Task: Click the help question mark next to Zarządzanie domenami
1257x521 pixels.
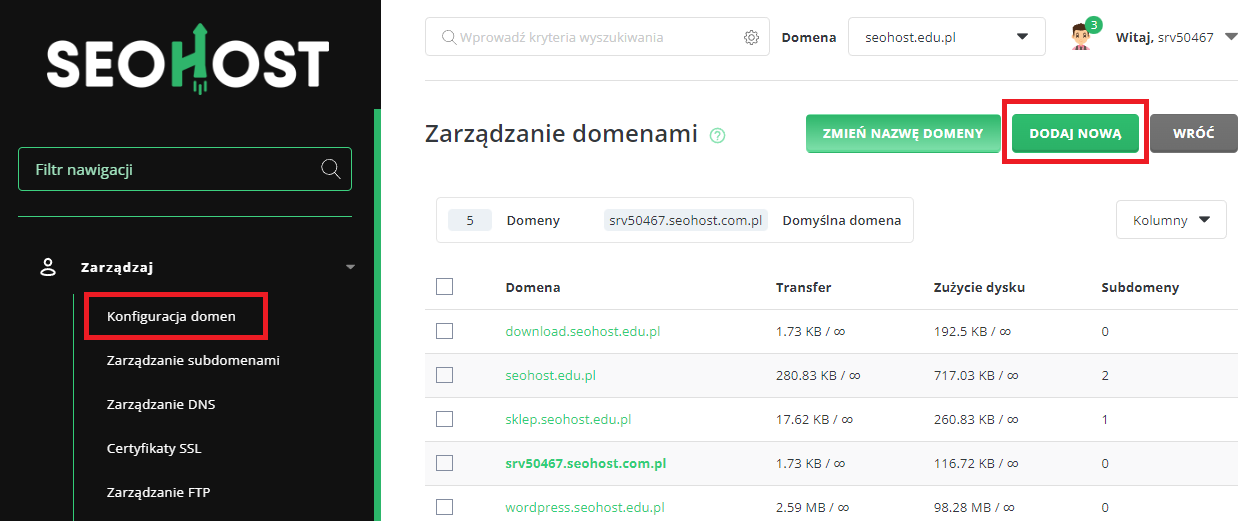Action: (717, 135)
